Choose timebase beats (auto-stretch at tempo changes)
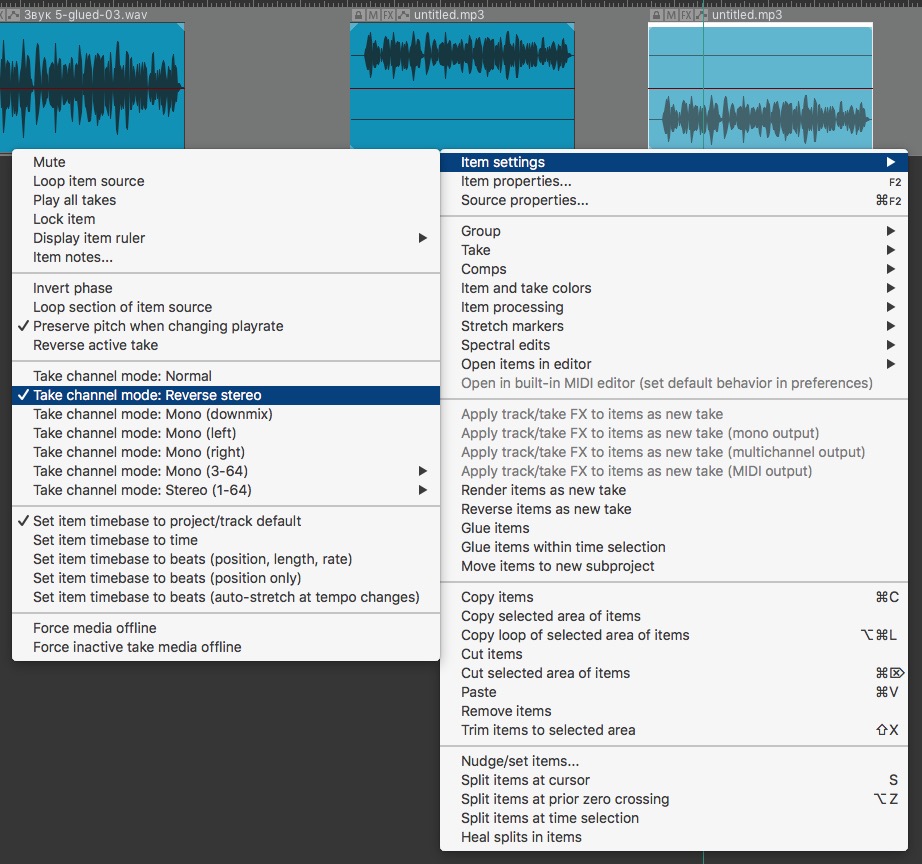Screen dimensions: 922x864 (226, 597)
